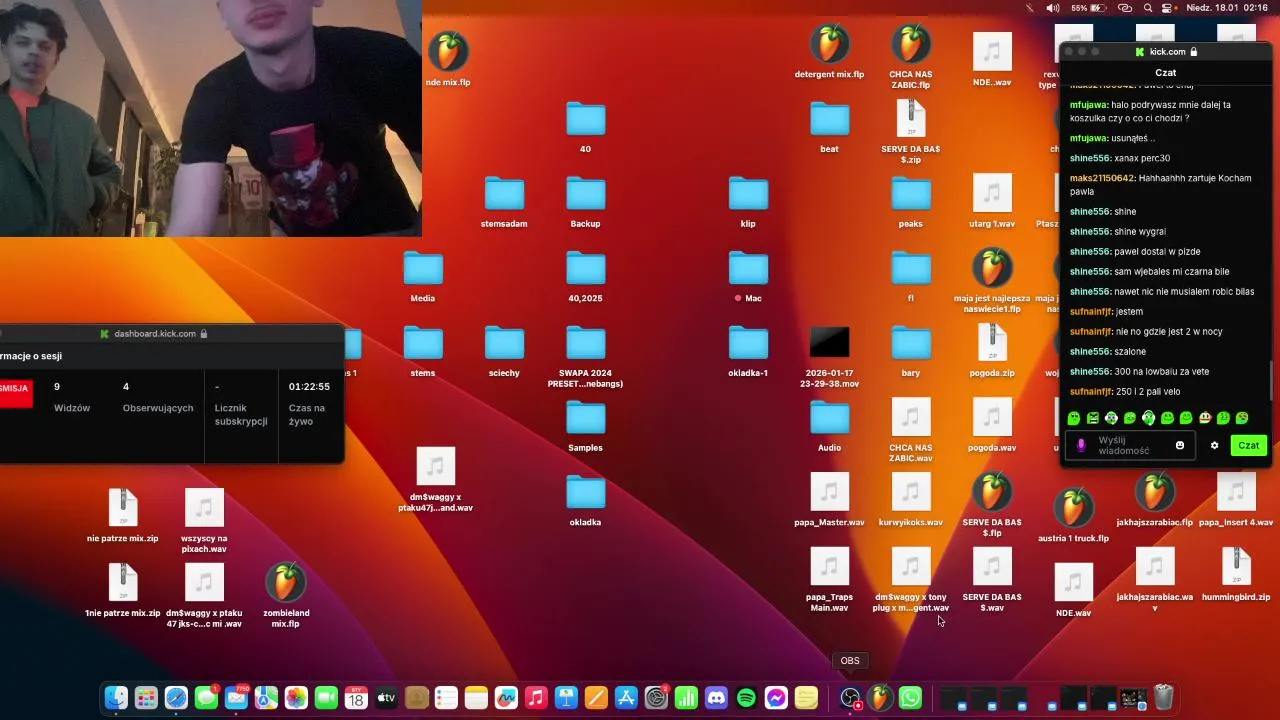Click battery status 55% in menu bar

(x=1091, y=8)
